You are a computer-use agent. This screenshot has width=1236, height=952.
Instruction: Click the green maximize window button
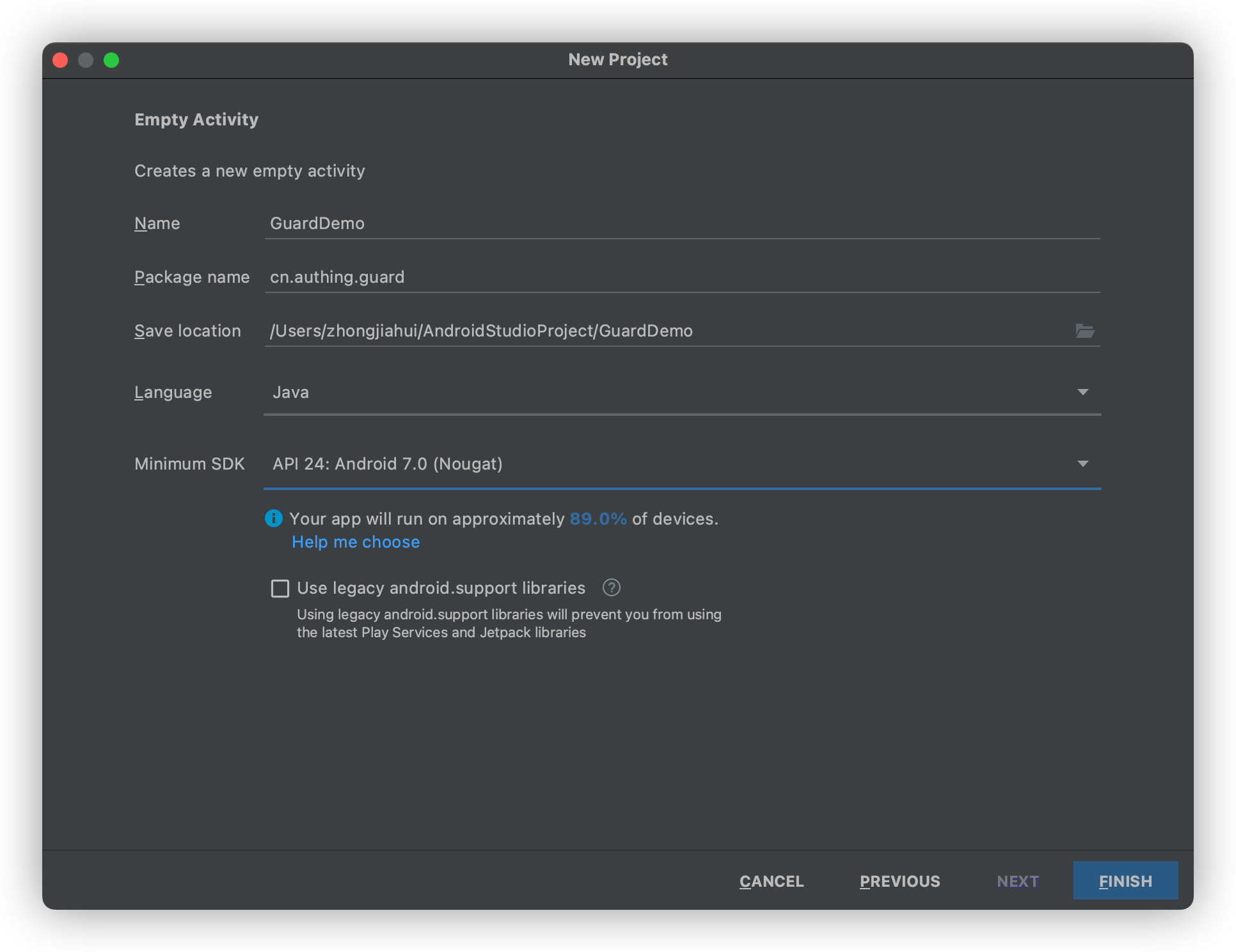[x=111, y=60]
